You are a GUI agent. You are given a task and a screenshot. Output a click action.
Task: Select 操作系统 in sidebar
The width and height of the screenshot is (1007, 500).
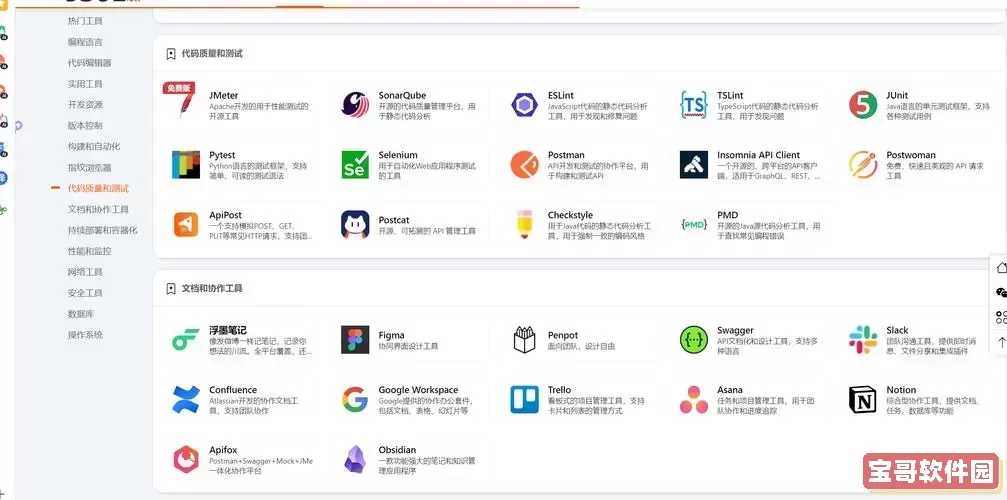pos(85,335)
